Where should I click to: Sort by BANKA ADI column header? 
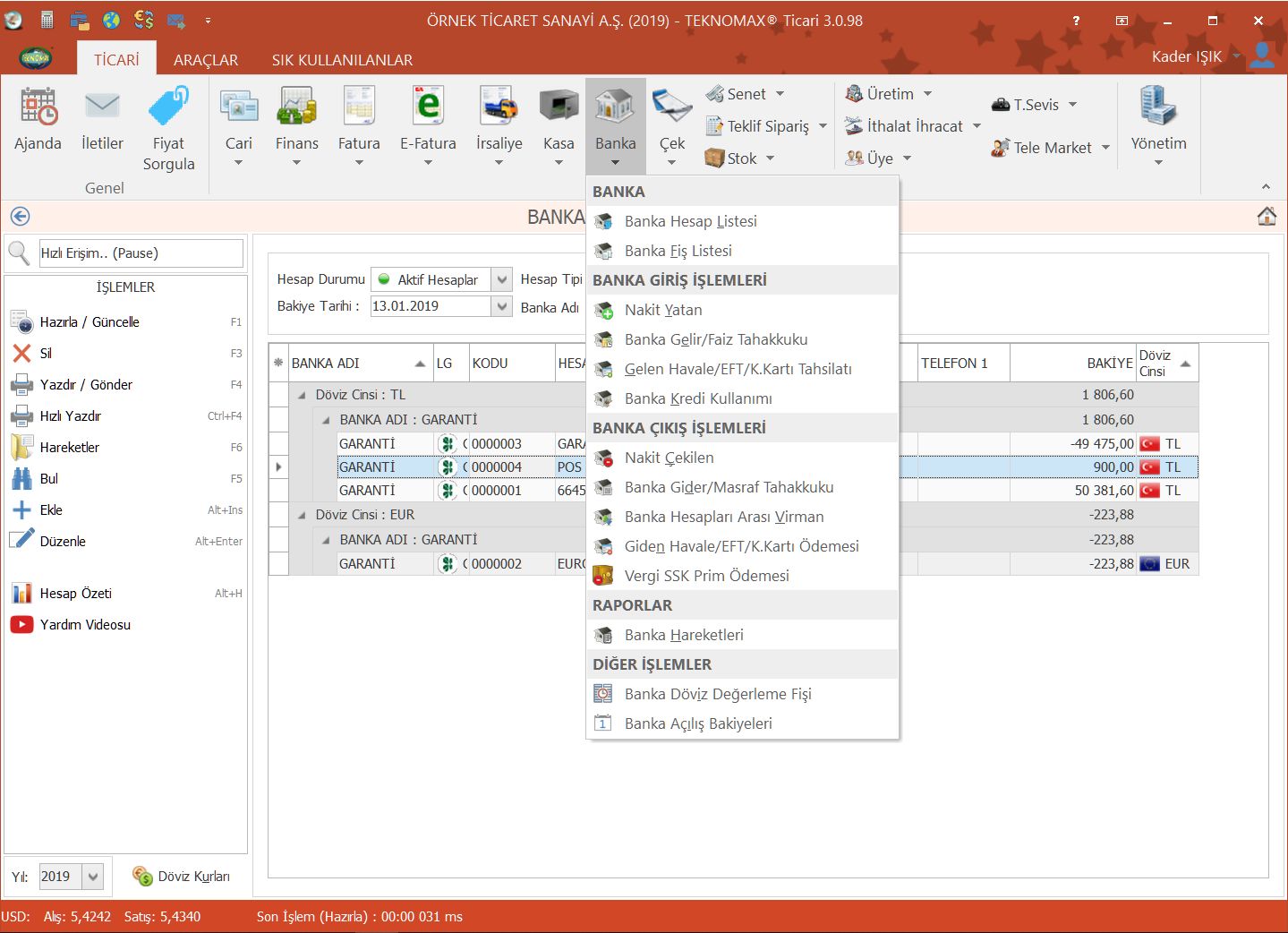click(360, 364)
